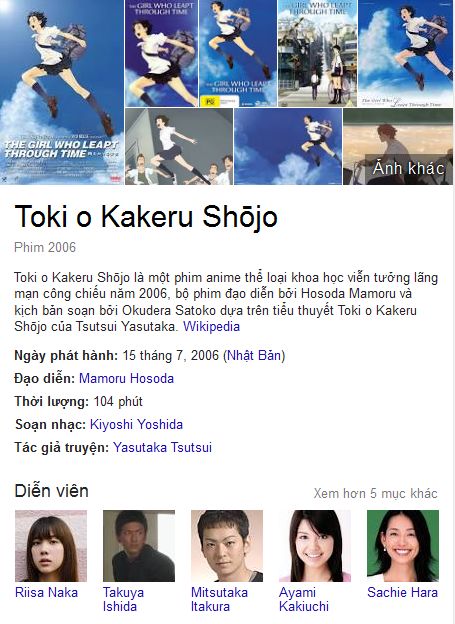Open the Riisa Naka name link

tap(46, 593)
